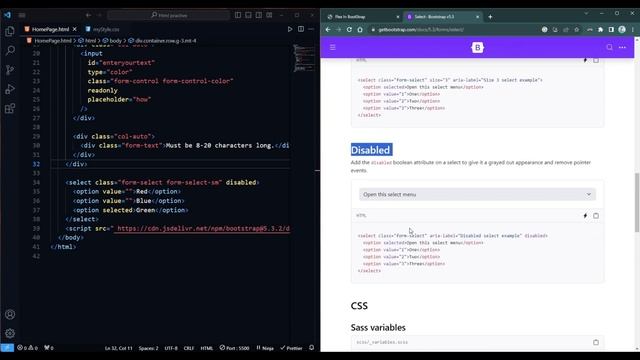The width and height of the screenshot is (640, 360).
Task: Open the Source Control view
Action: click(x=10, y=70)
